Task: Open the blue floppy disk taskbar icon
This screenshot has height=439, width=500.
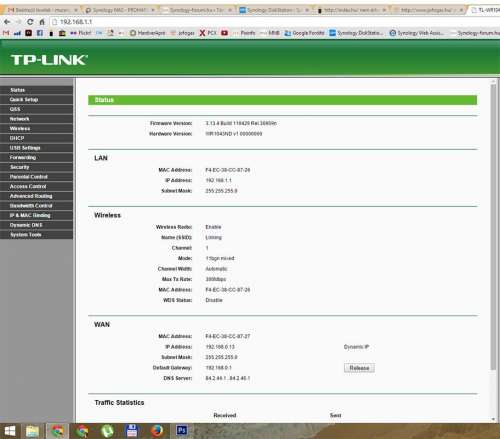Action: coord(132,431)
